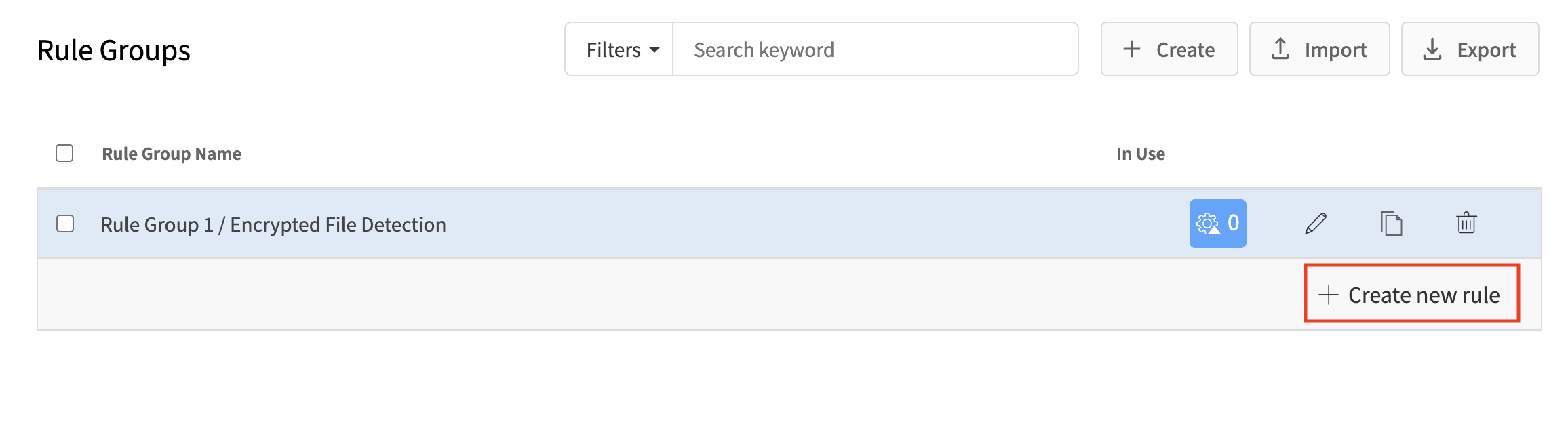1568x439 pixels.
Task: Click the Rule Groups page heading
Action: tap(114, 50)
